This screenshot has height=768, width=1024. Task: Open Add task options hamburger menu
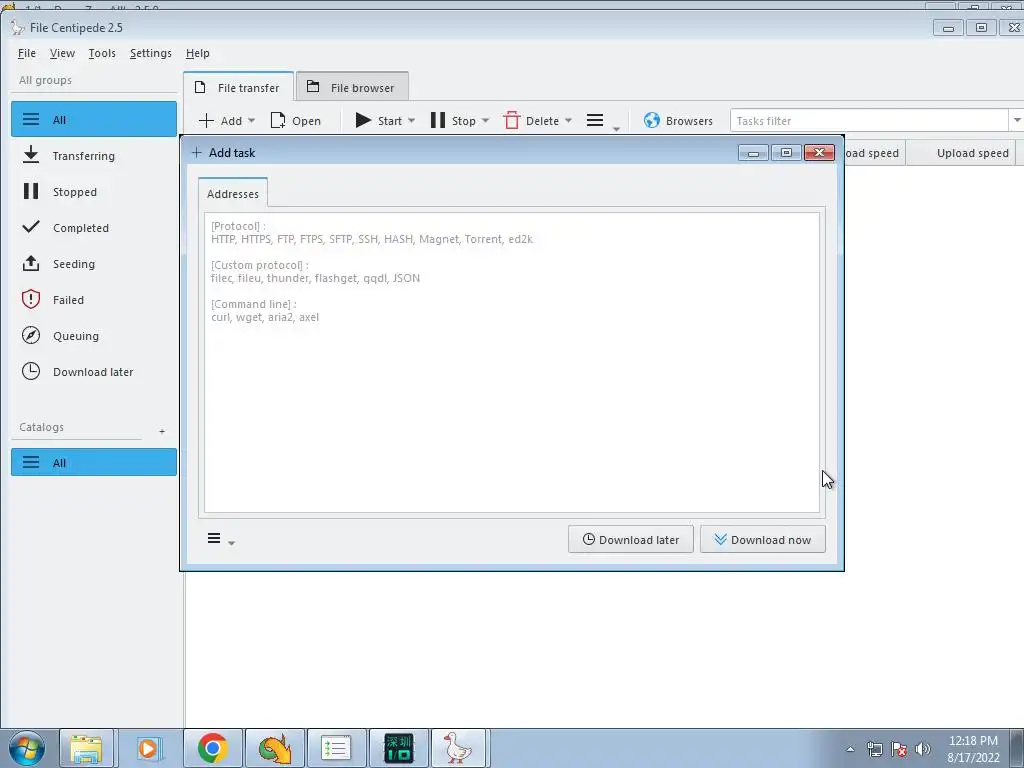point(214,538)
